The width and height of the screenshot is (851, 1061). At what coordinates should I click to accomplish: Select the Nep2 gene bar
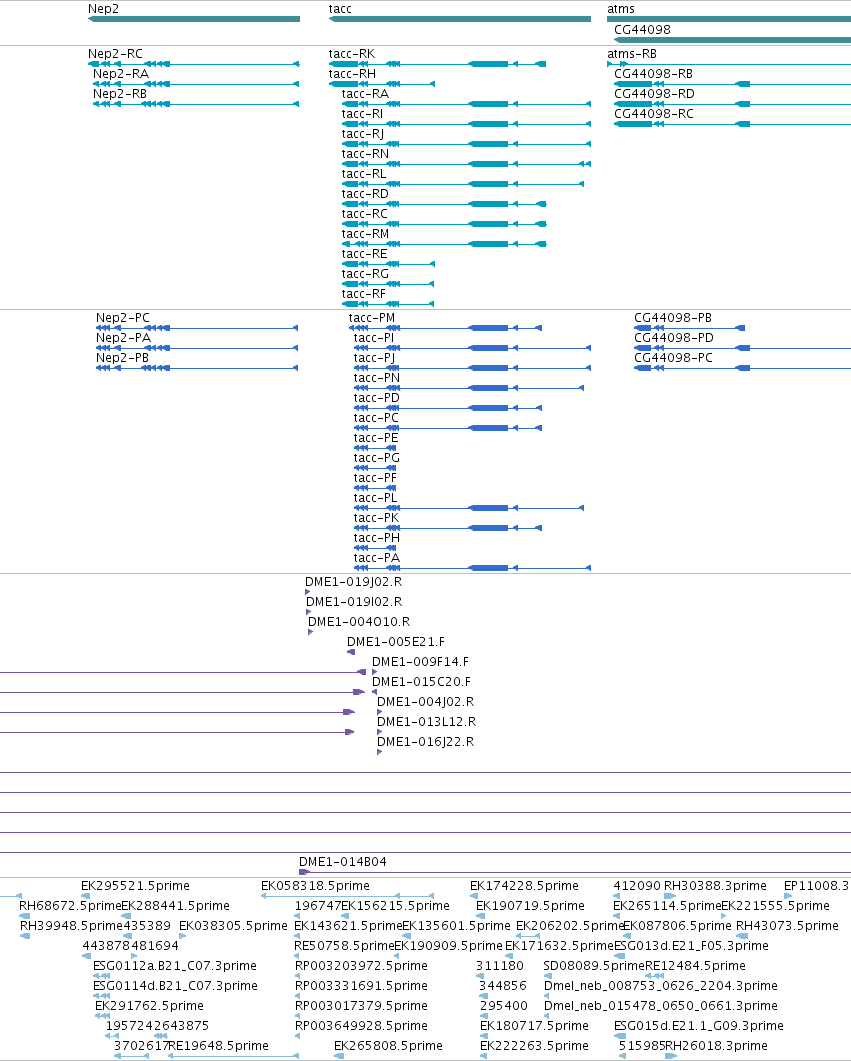[193, 19]
